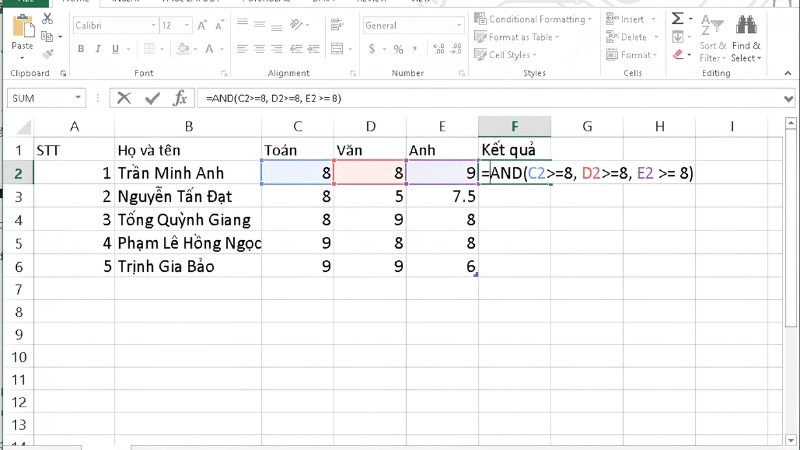Select row 2 header
Screen dimensions: 800x450
point(18,173)
